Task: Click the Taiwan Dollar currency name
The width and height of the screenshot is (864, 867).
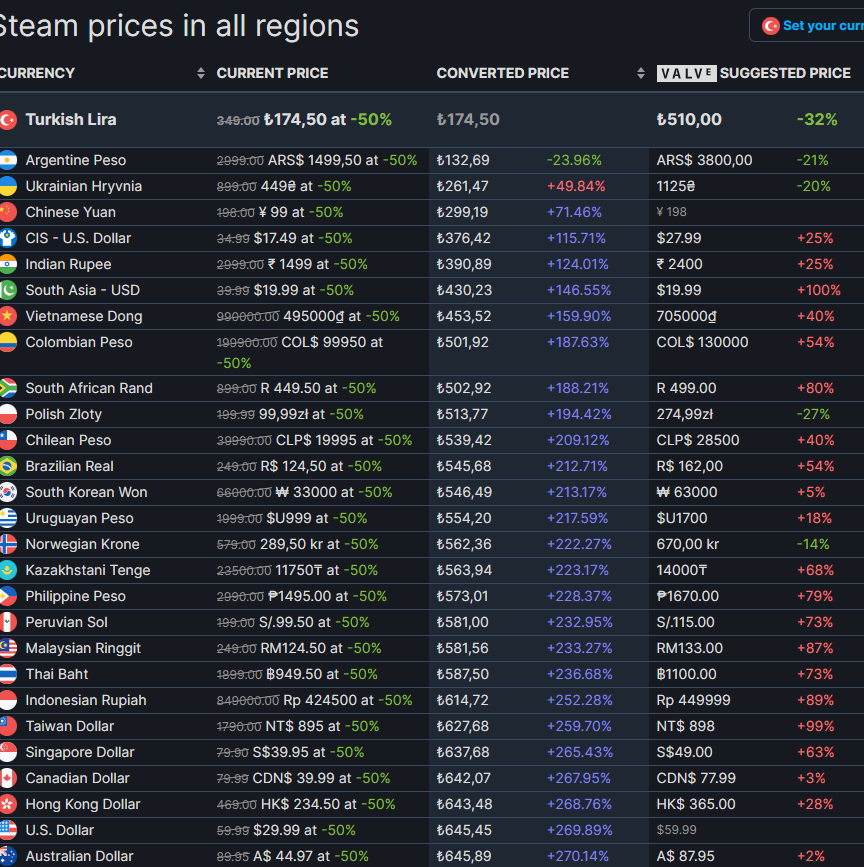Action: [x=70, y=726]
